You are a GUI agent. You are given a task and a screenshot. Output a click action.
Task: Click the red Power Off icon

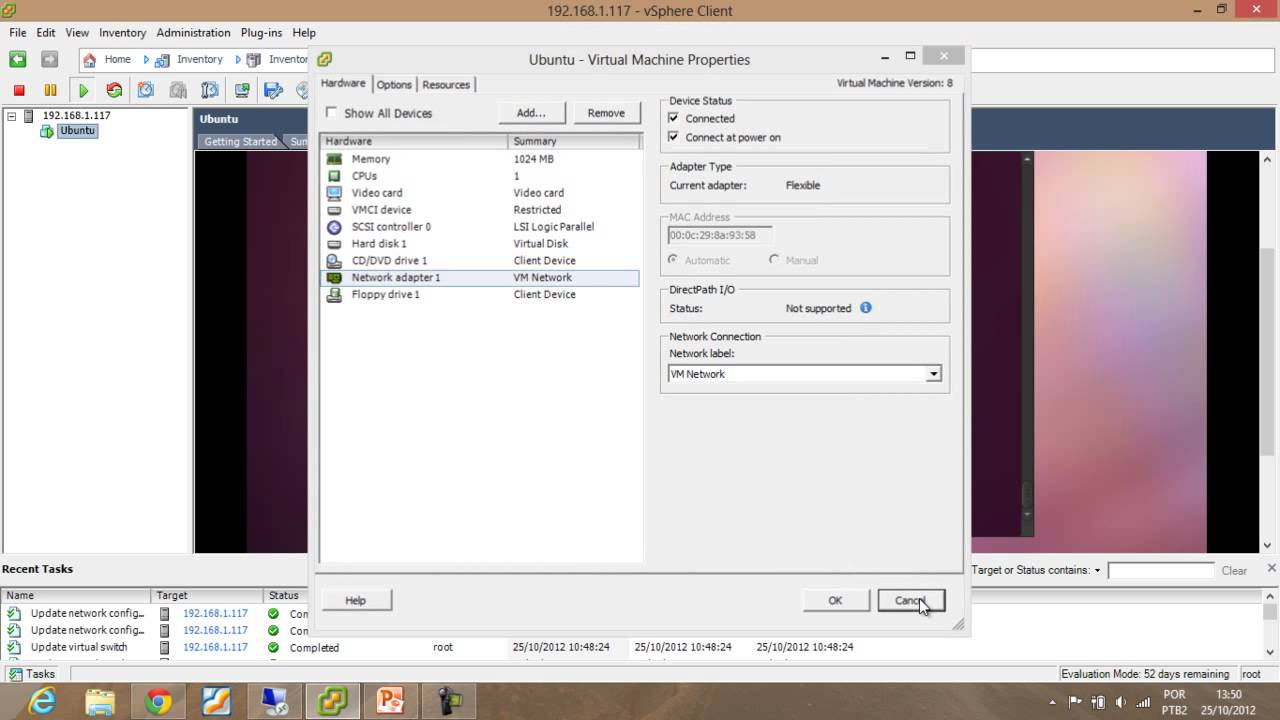click(x=19, y=90)
